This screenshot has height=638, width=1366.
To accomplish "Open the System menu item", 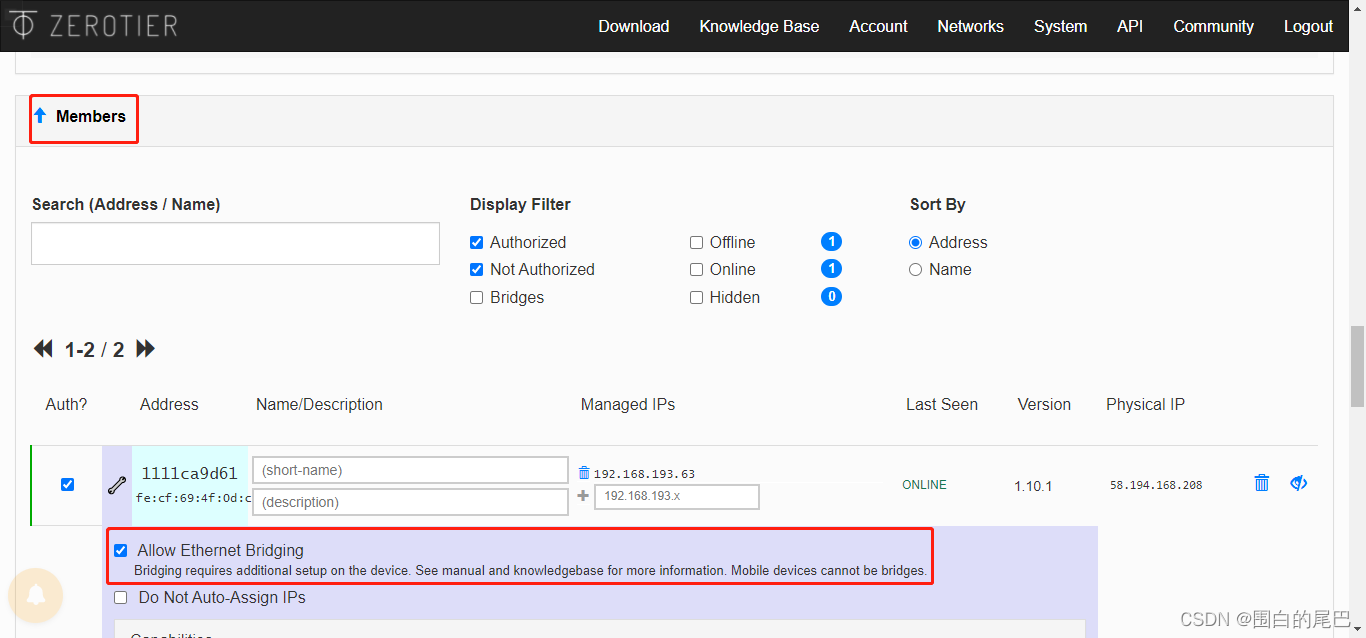I will (1060, 26).
